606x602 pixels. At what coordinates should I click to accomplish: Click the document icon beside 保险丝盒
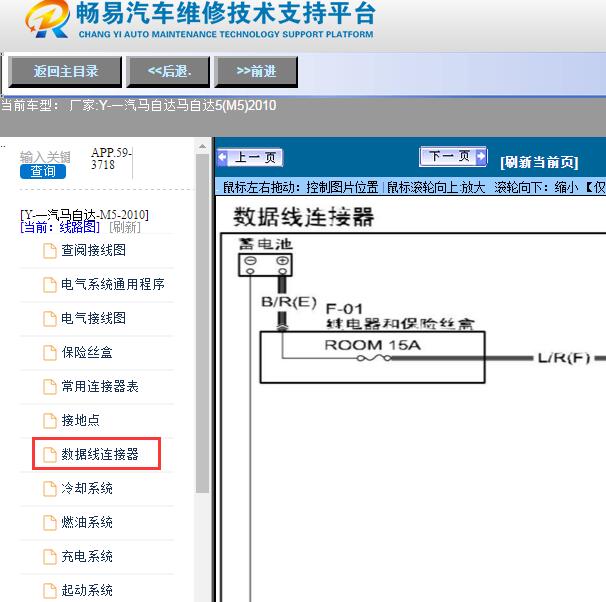49,353
